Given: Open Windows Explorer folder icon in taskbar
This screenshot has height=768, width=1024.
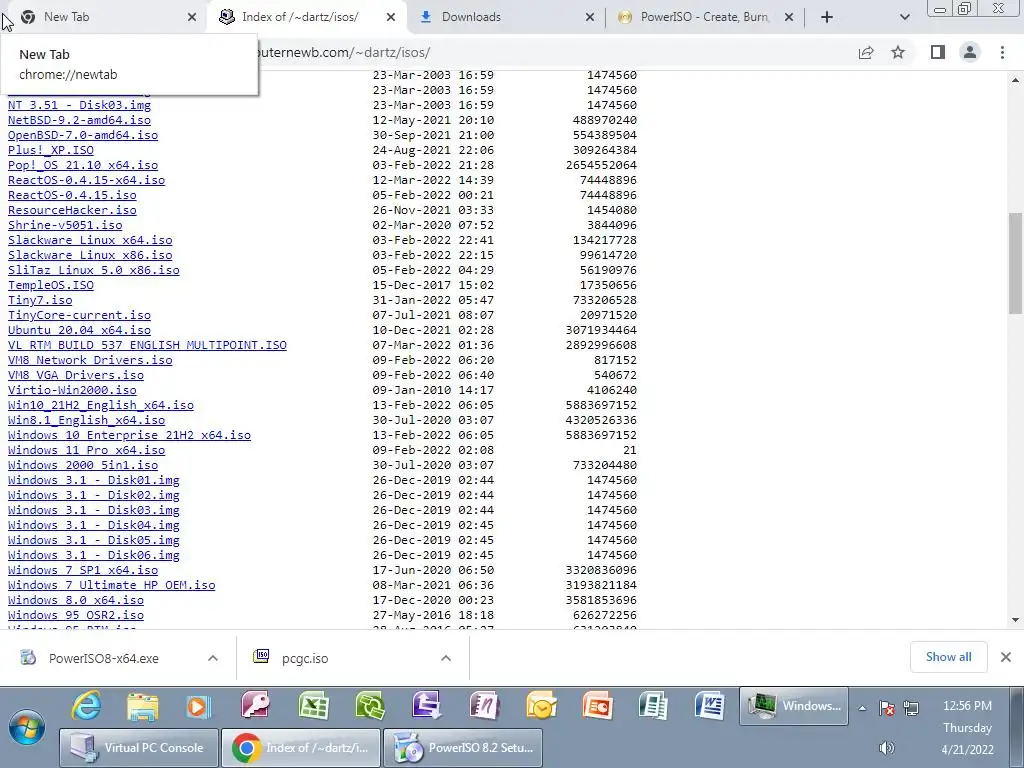Looking at the screenshot, I should point(142,706).
